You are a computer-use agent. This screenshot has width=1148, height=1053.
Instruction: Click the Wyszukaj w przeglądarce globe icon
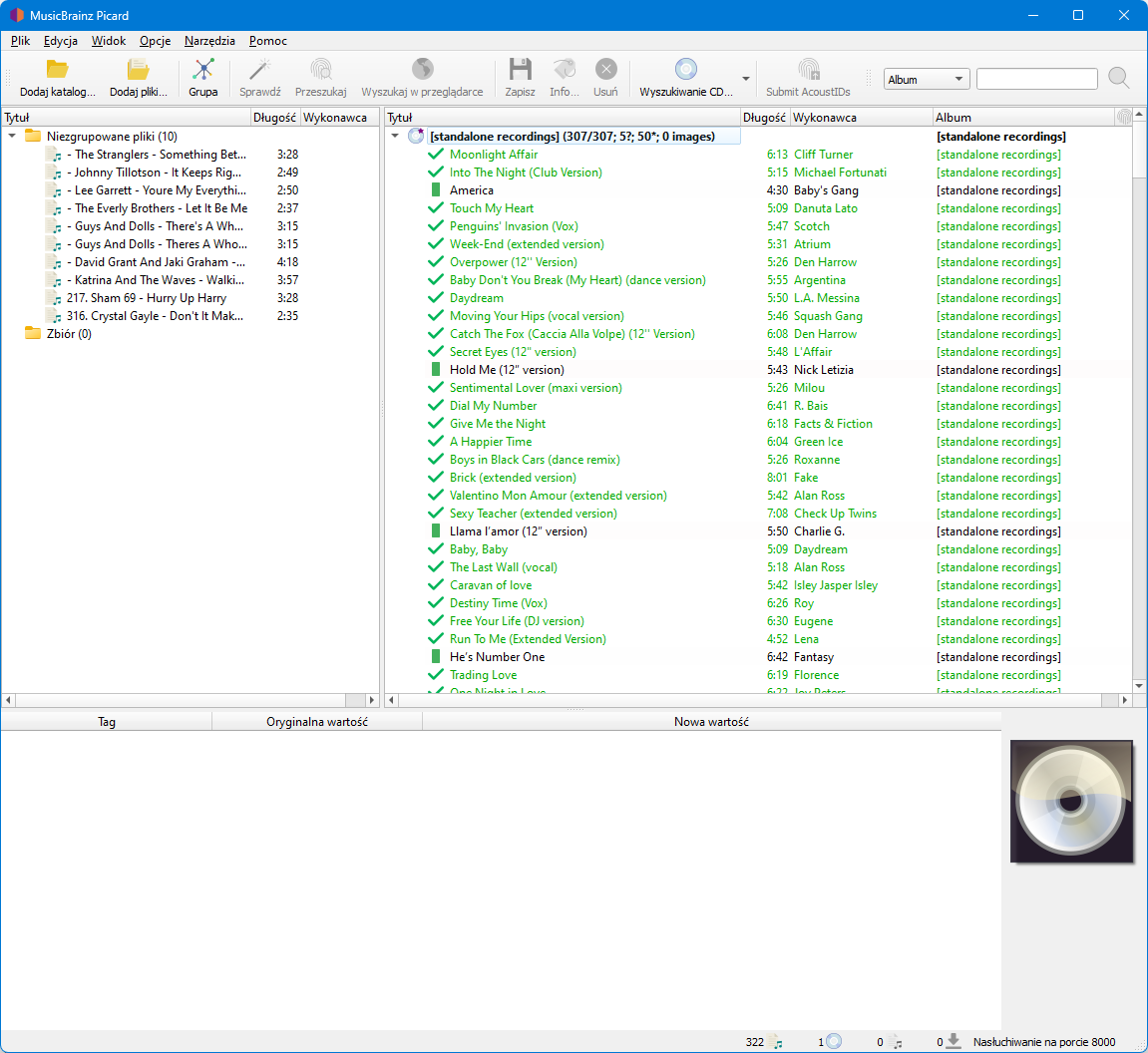pyautogui.click(x=423, y=70)
